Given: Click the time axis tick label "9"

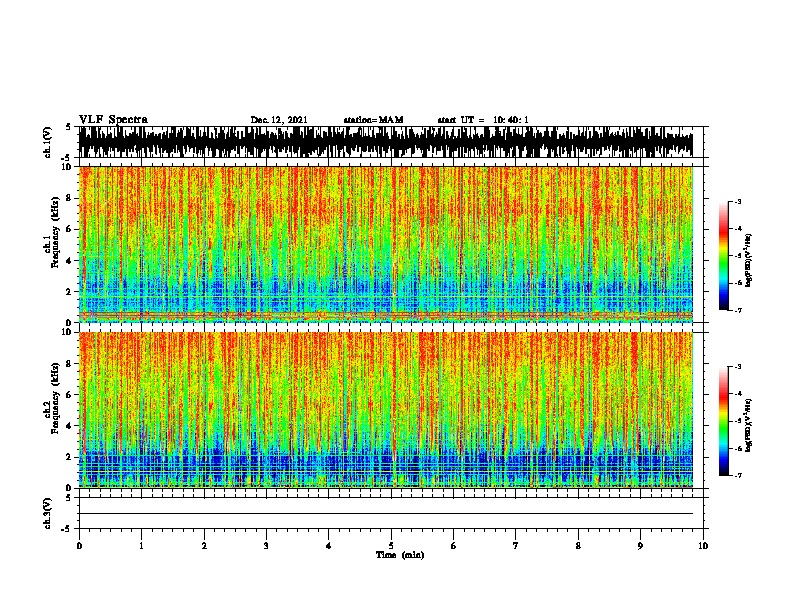Looking at the screenshot, I should click(640, 546).
